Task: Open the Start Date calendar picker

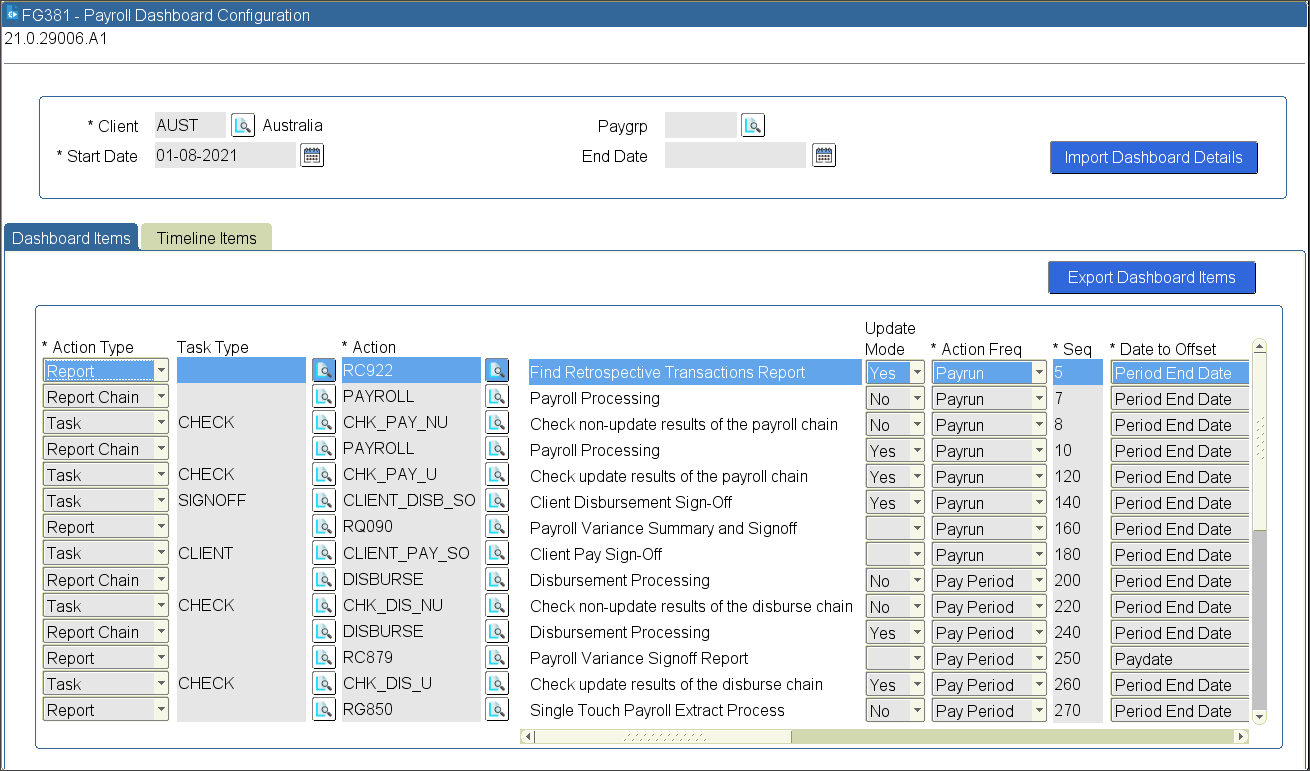Action: coord(312,155)
